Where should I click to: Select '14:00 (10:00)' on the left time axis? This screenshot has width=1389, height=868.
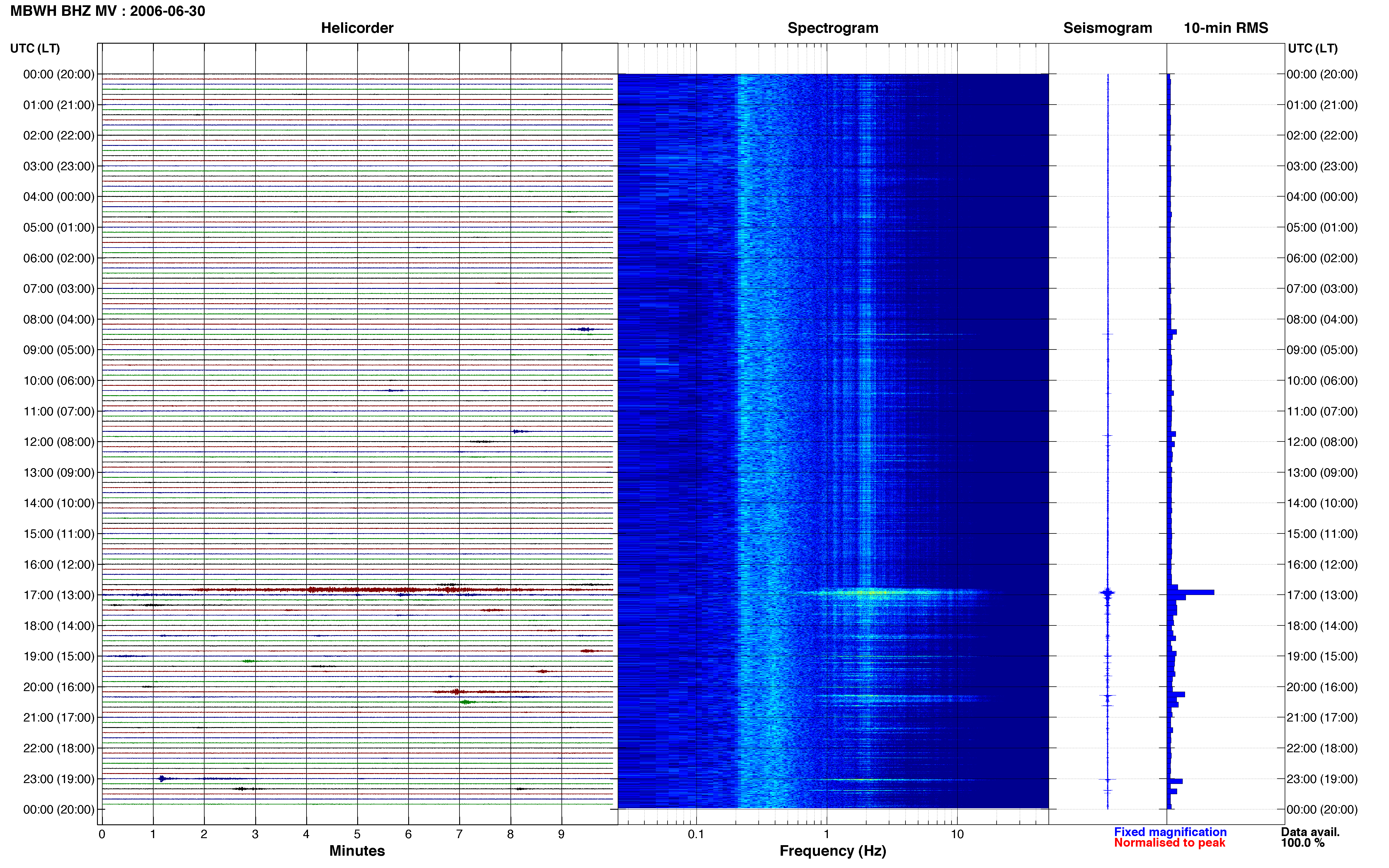coord(59,504)
